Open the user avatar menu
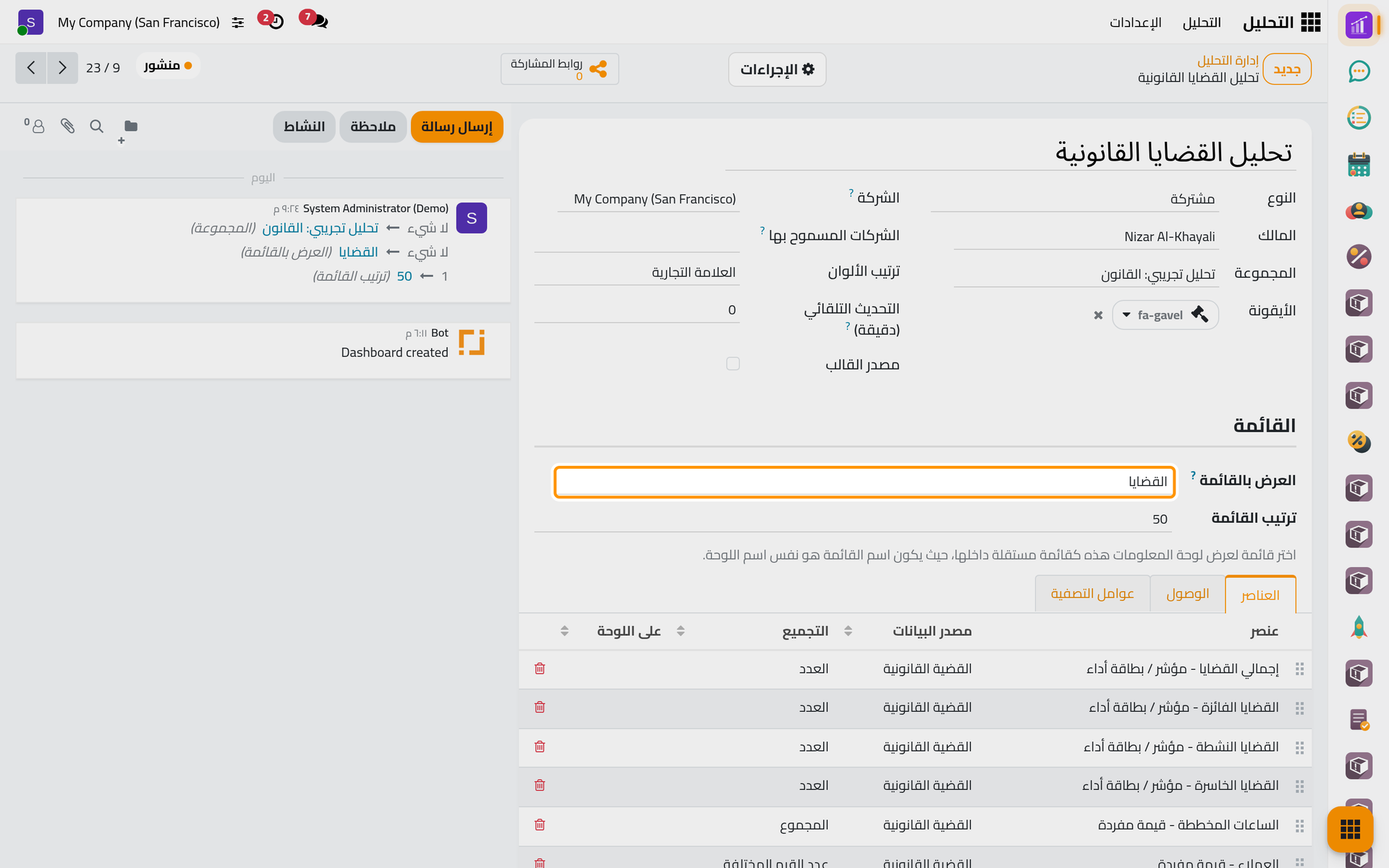1389x868 pixels. [x=30, y=22]
